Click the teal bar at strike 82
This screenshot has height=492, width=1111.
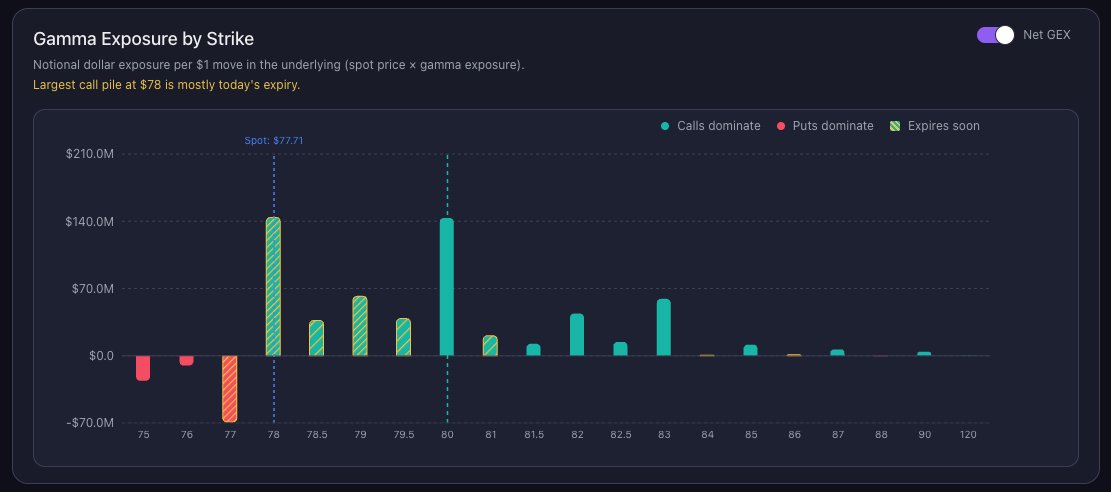577,335
